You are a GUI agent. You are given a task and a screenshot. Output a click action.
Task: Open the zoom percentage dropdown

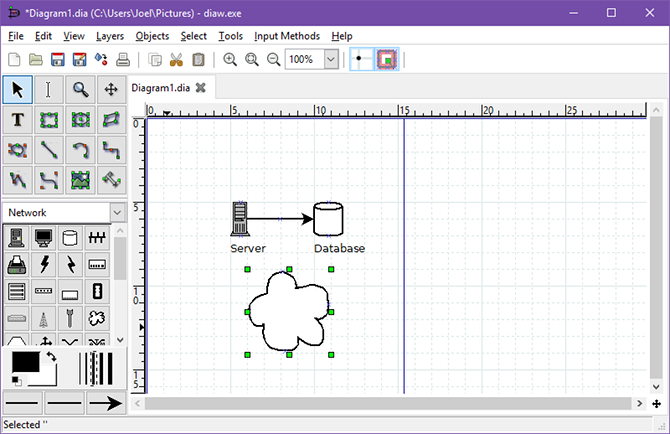click(x=331, y=60)
